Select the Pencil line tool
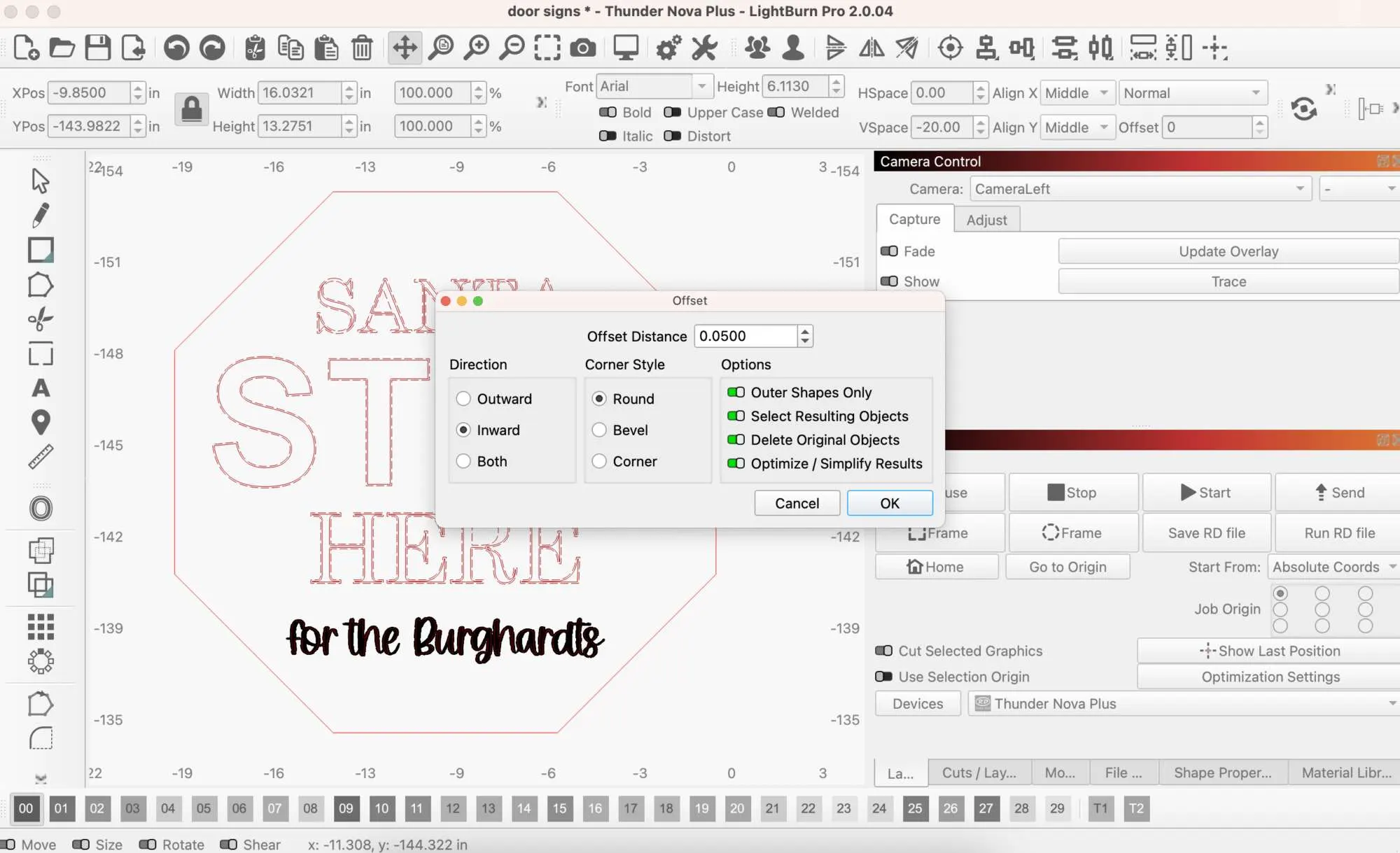This screenshot has height=853, width=1400. [40, 216]
